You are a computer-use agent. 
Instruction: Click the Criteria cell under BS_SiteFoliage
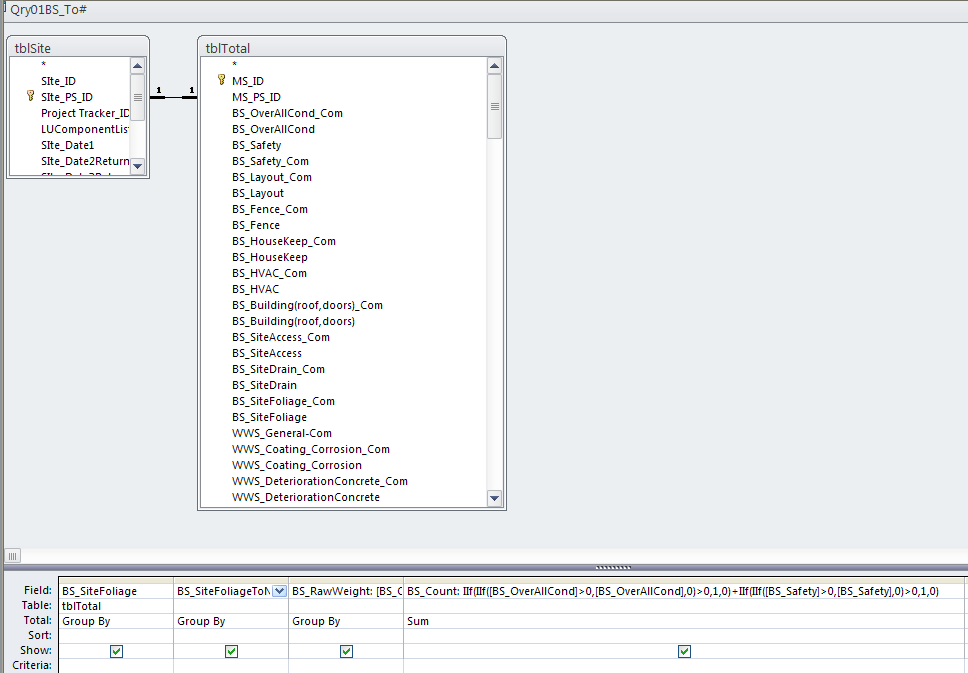tap(116, 666)
